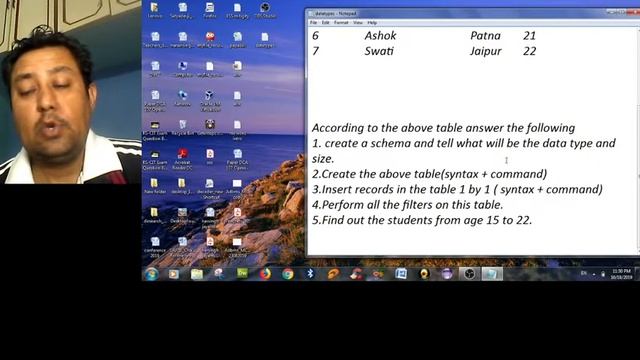The width and height of the screenshot is (640, 360).
Task: Open the Help menu in Notepad
Action: click(x=372, y=22)
